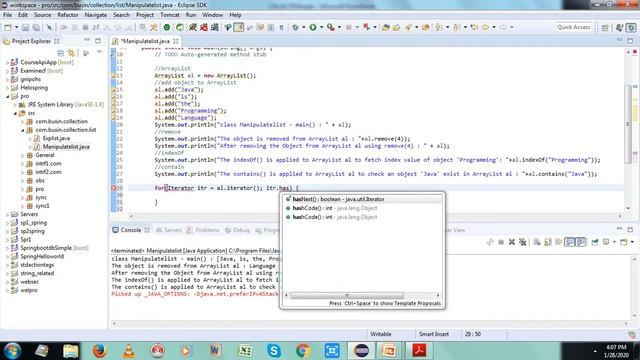The width and height of the screenshot is (640, 360).
Task: Click the New file wizard icon
Action: (x=8, y=27)
